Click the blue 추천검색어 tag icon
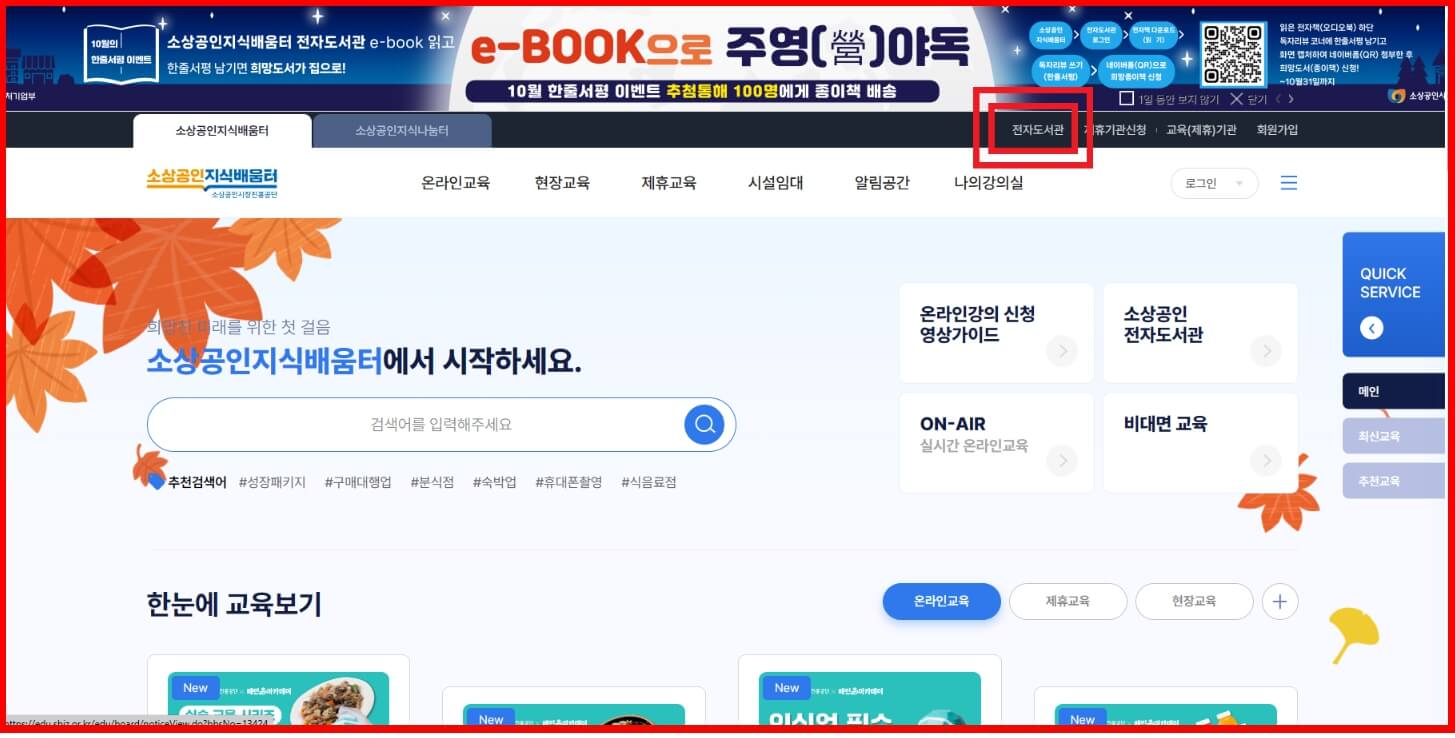 tap(156, 482)
